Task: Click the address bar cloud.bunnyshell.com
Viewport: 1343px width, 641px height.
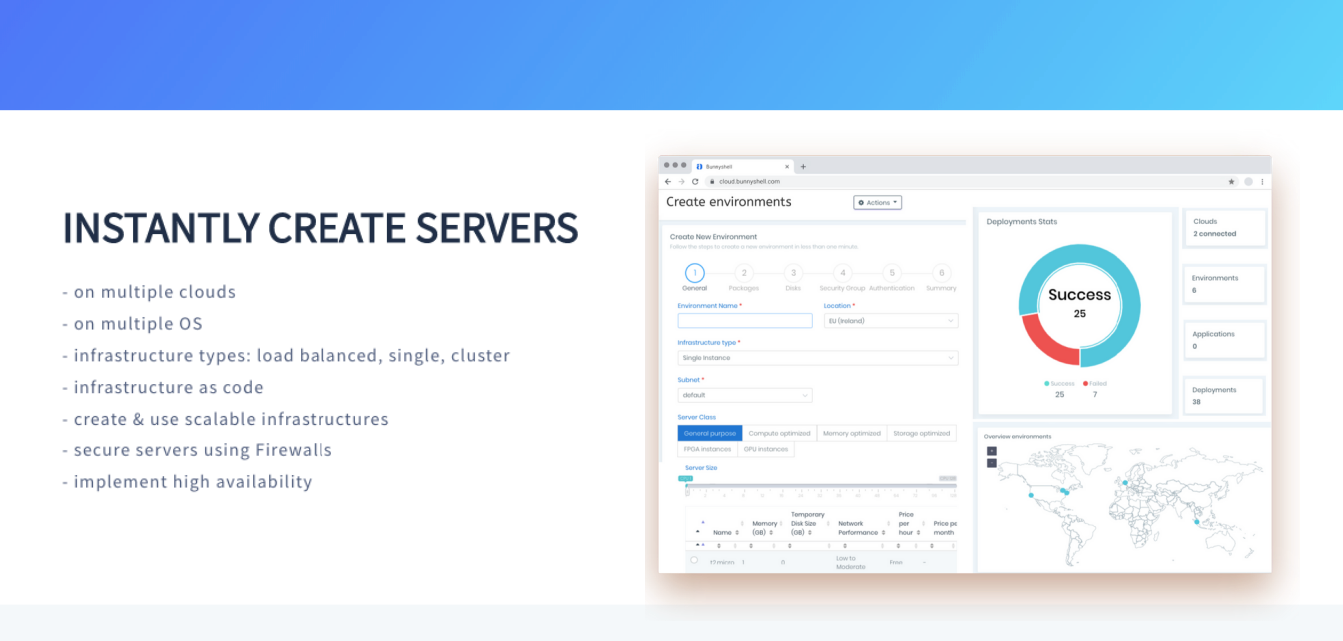Action: point(964,182)
